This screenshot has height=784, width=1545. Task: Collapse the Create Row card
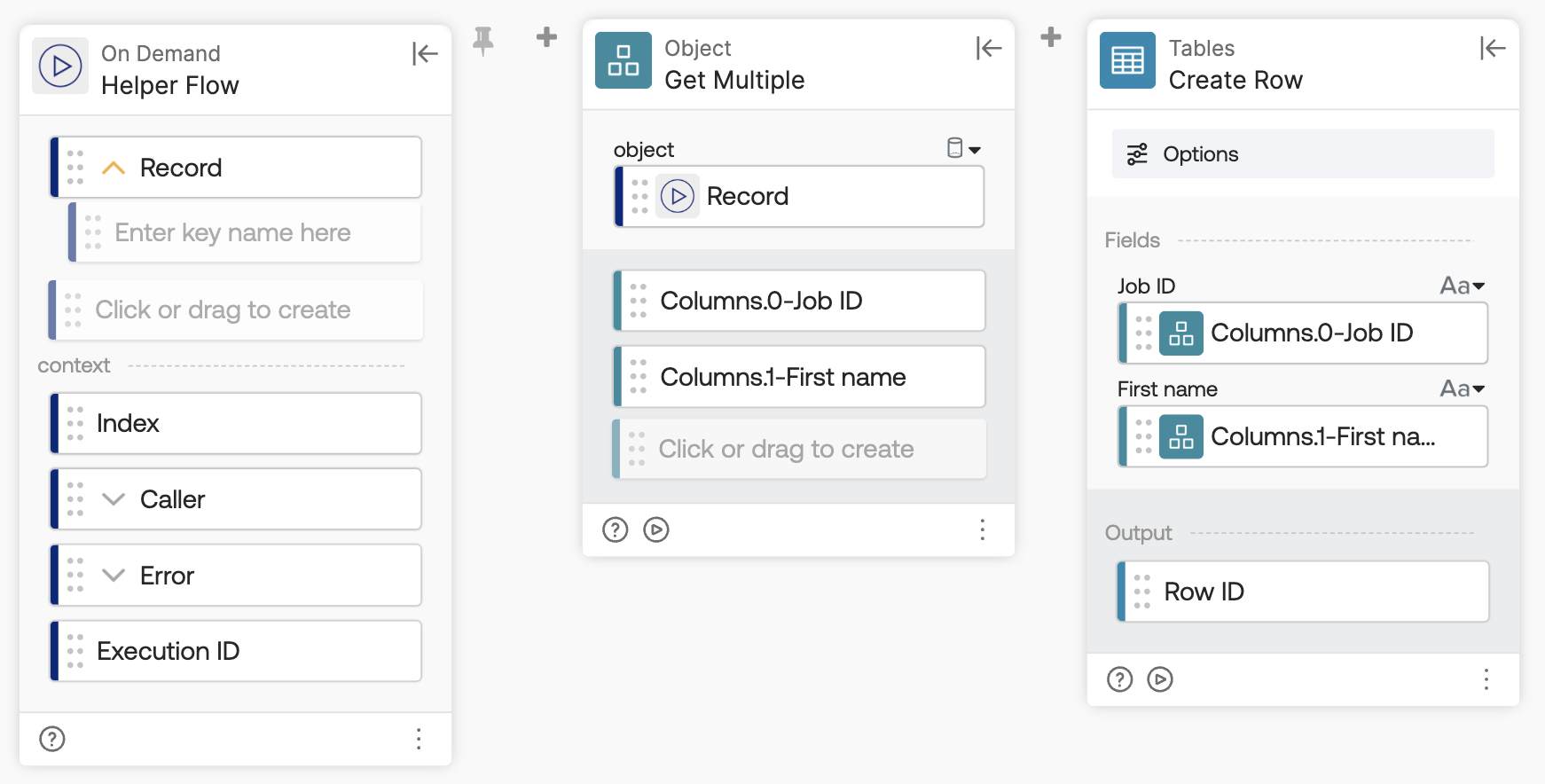(1492, 48)
